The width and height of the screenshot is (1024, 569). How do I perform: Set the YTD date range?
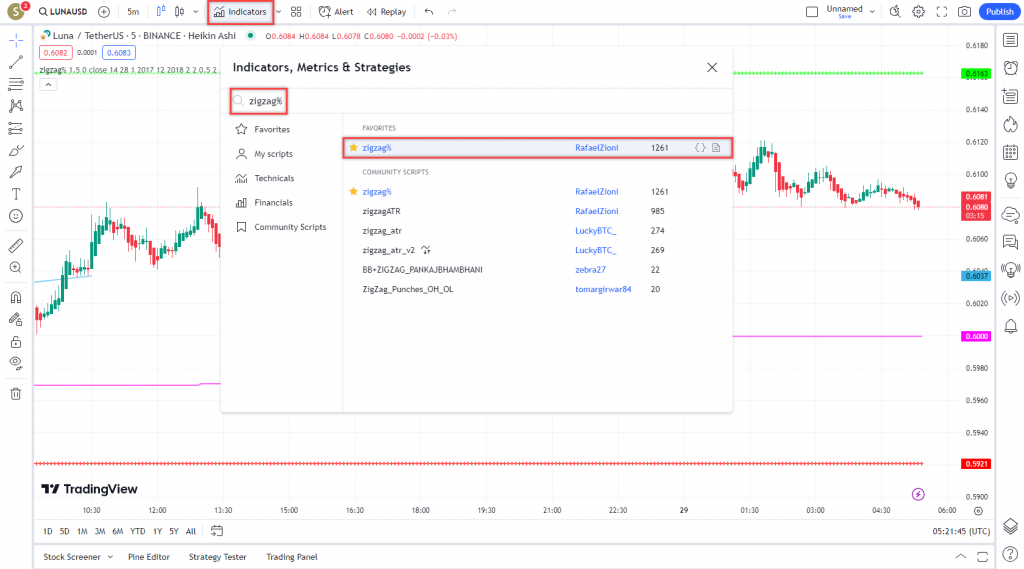[x=137, y=531]
